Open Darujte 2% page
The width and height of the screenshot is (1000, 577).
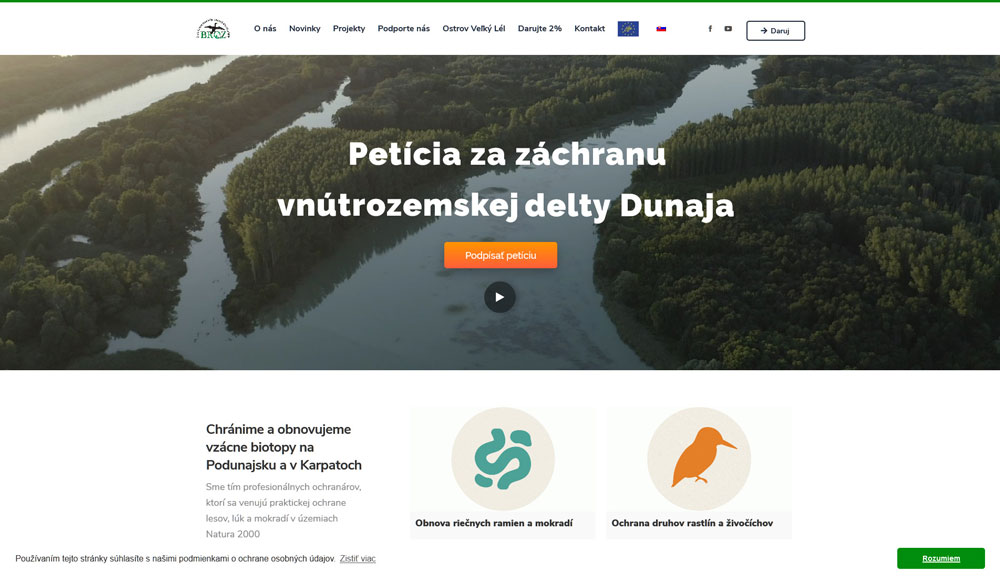coord(540,29)
